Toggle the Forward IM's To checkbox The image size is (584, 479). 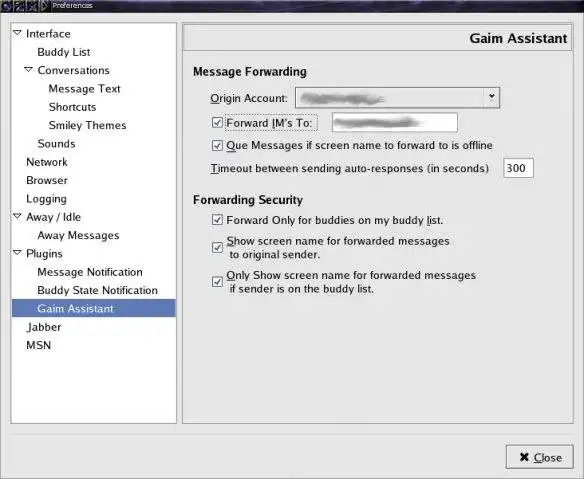pyautogui.click(x=217, y=123)
